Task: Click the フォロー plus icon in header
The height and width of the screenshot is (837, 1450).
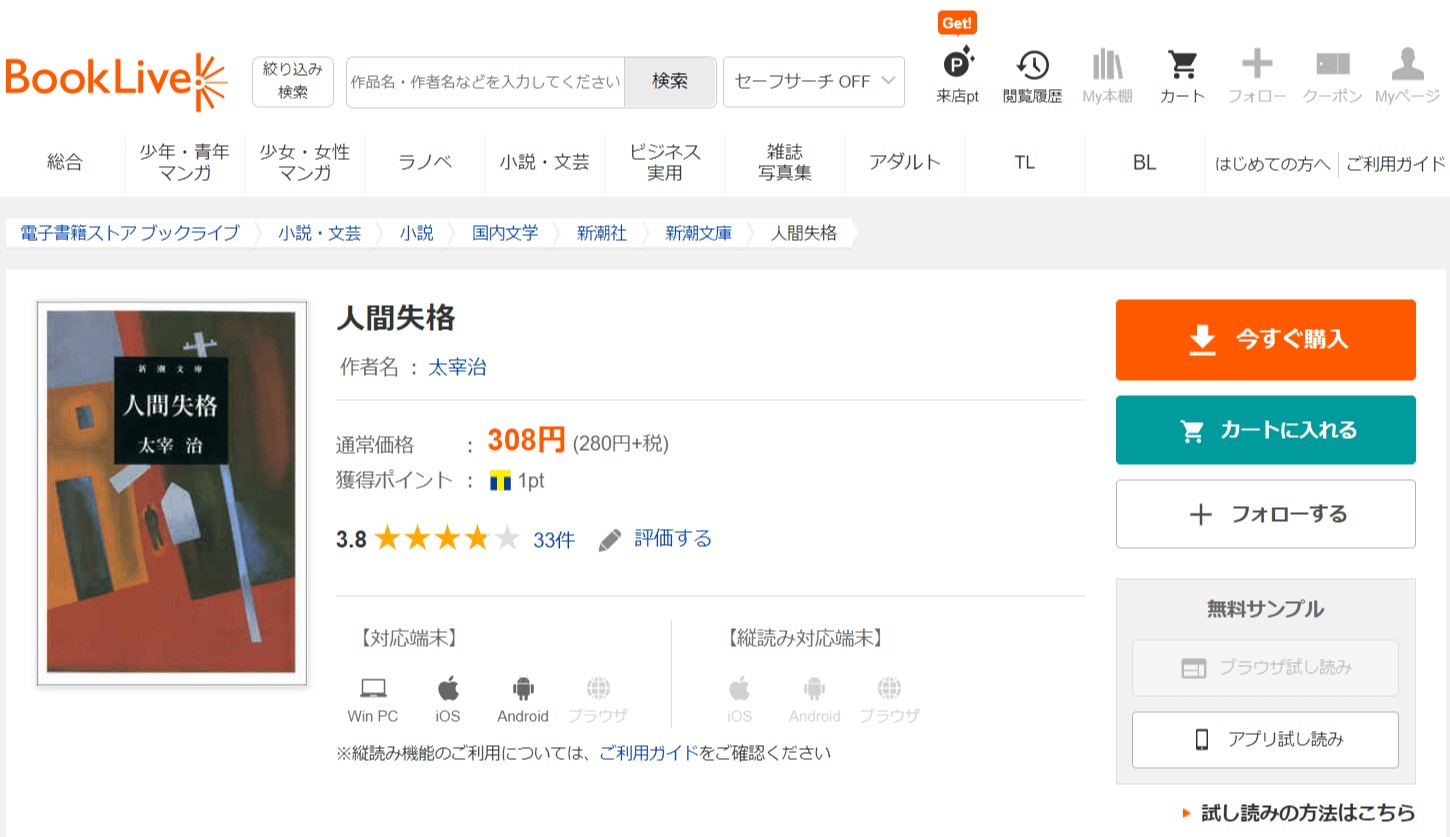Action: [1256, 67]
